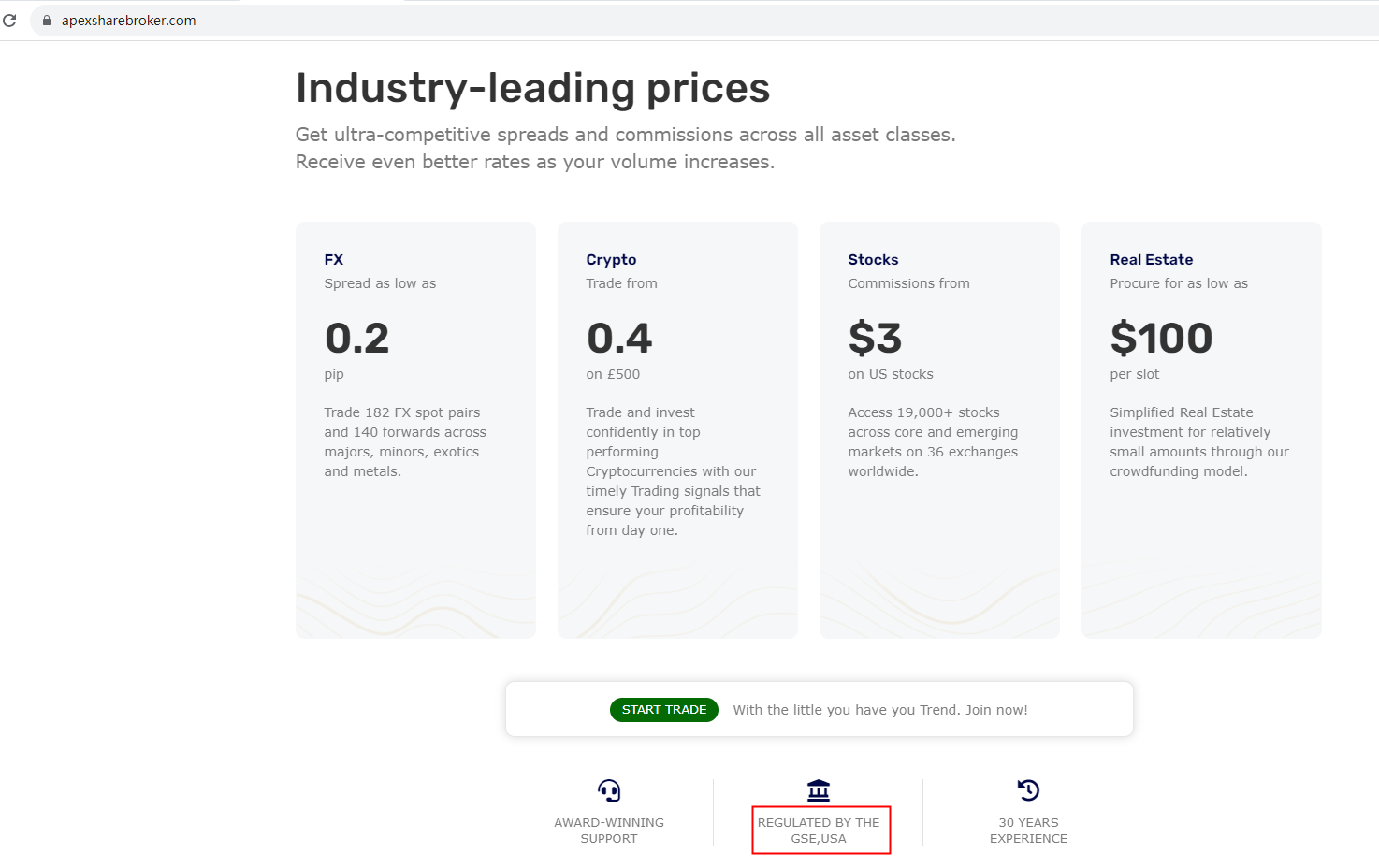Screen dimensions: 1379x868
Task: Select the Real Estate card heading
Action: click(1151, 260)
